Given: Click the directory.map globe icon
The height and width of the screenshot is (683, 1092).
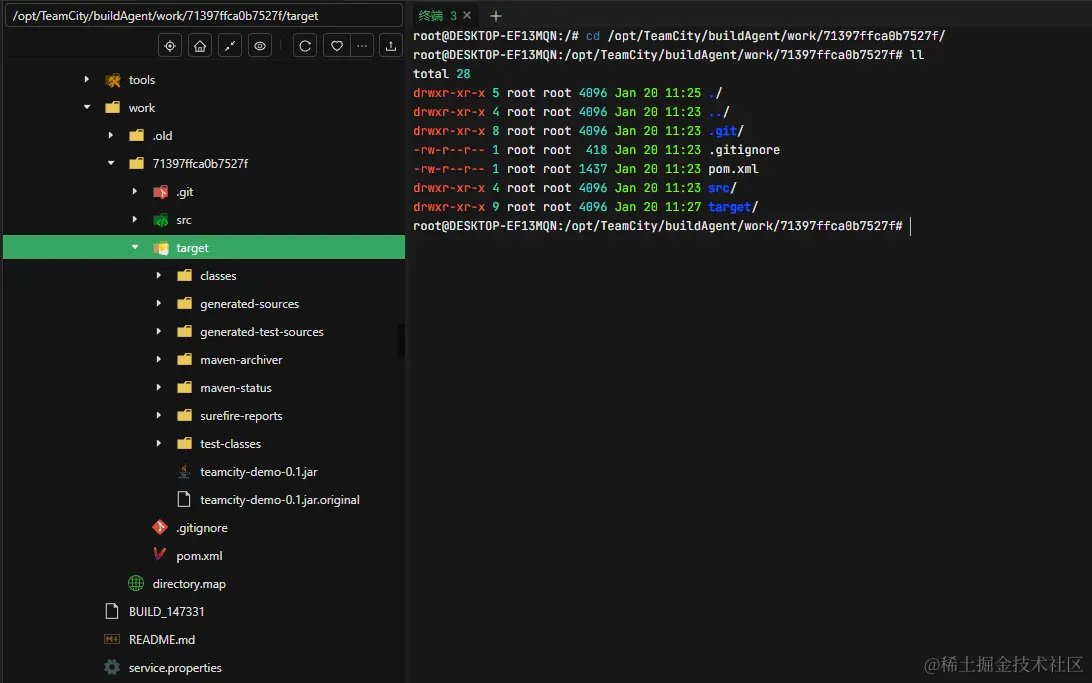Looking at the screenshot, I should [136, 583].
